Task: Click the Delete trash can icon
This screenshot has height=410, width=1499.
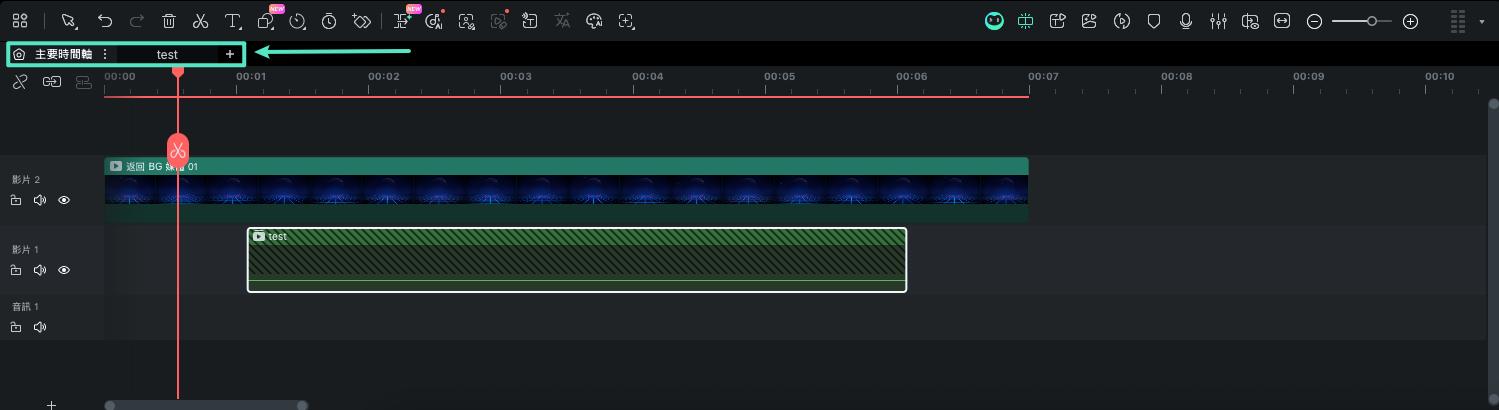Action: coord(169,21)
